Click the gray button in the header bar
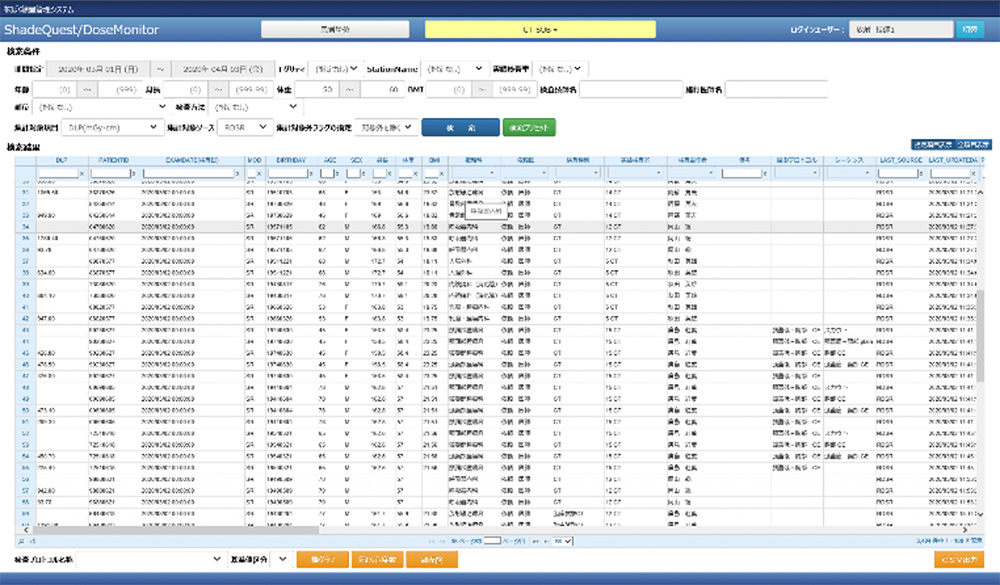The image size is (1000, 585). coord(335,29)
